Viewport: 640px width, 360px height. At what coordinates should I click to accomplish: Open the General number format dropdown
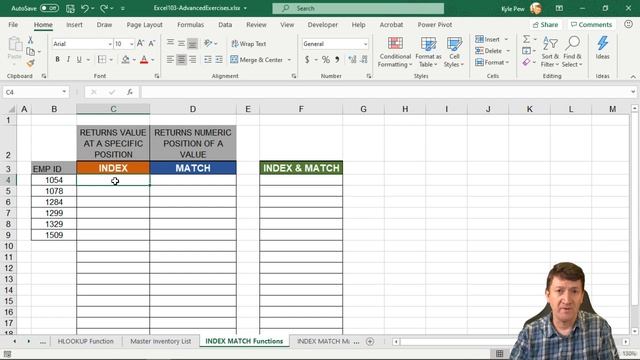365,44
